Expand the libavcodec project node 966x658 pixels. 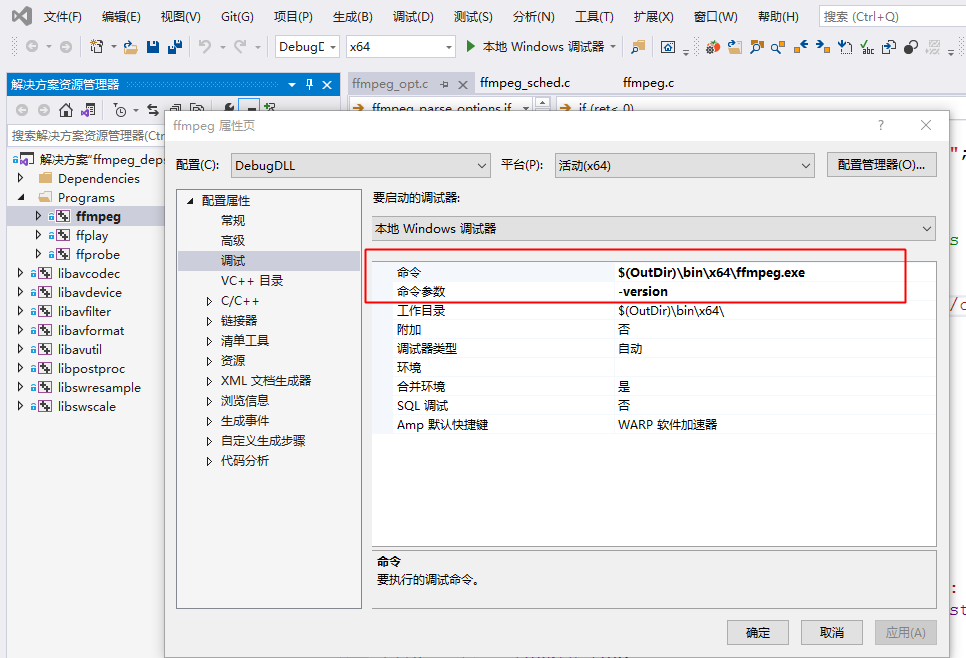coord(20,273)
